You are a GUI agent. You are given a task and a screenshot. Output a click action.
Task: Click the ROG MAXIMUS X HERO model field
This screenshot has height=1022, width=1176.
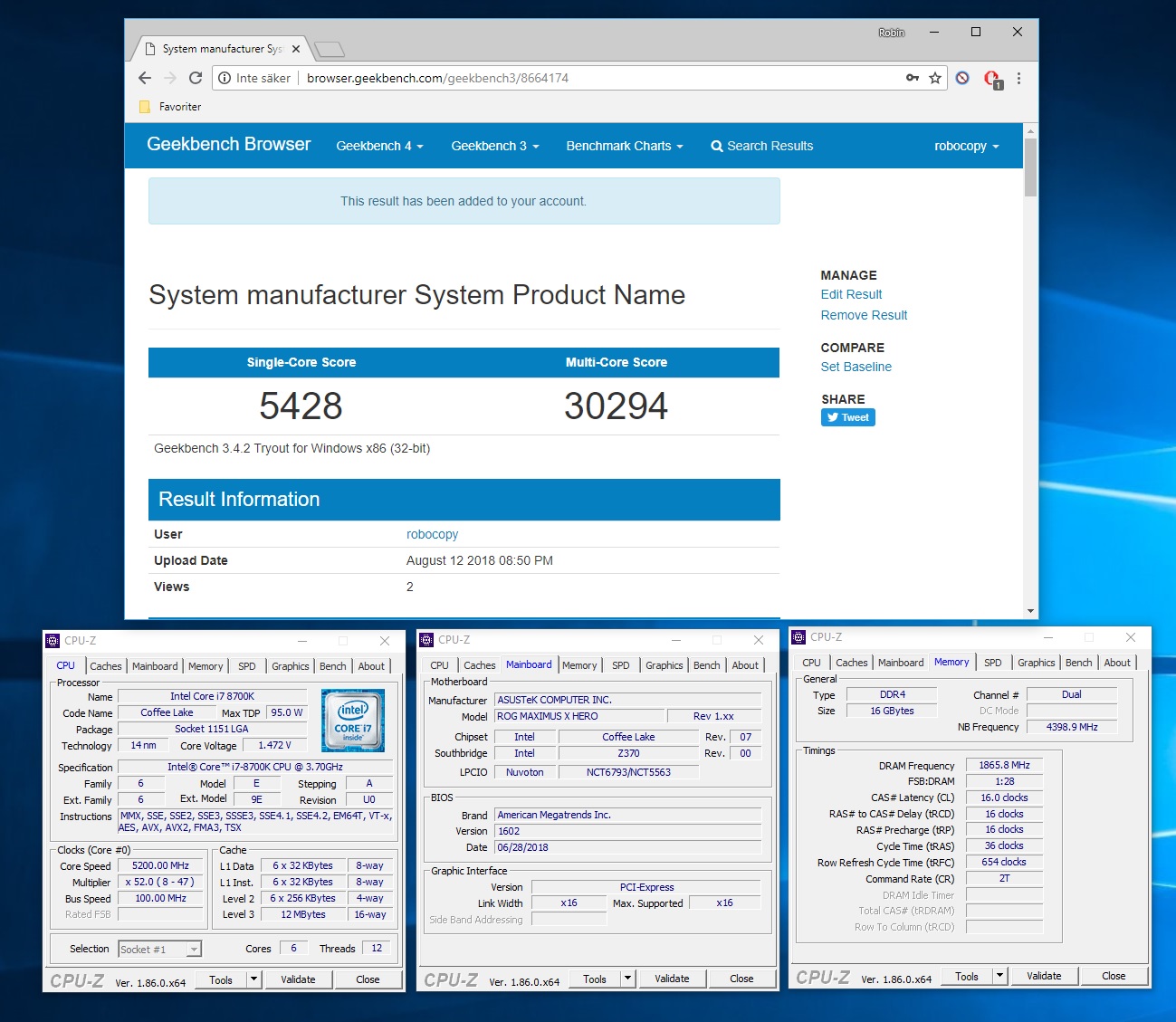pyautogui.click(x=578, y=716)
